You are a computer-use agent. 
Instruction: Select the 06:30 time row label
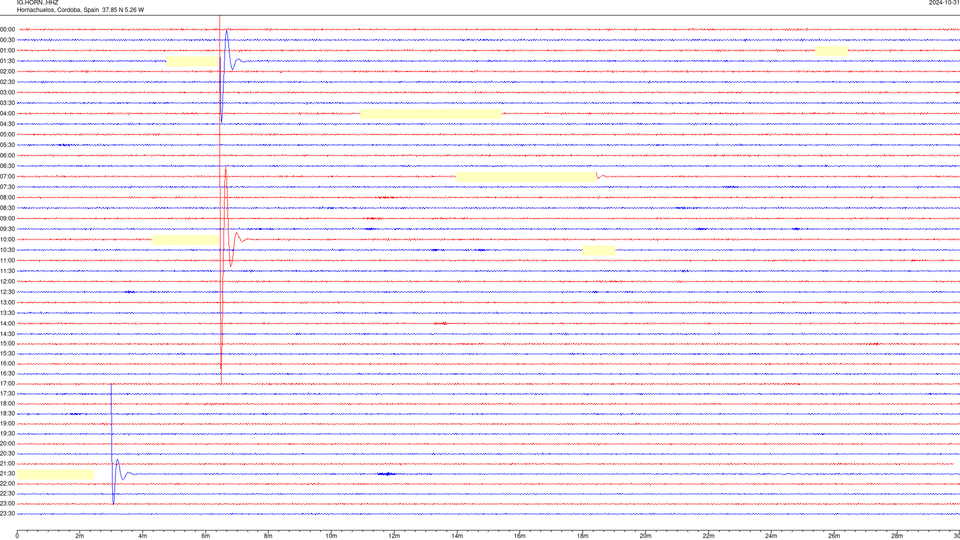7,166
